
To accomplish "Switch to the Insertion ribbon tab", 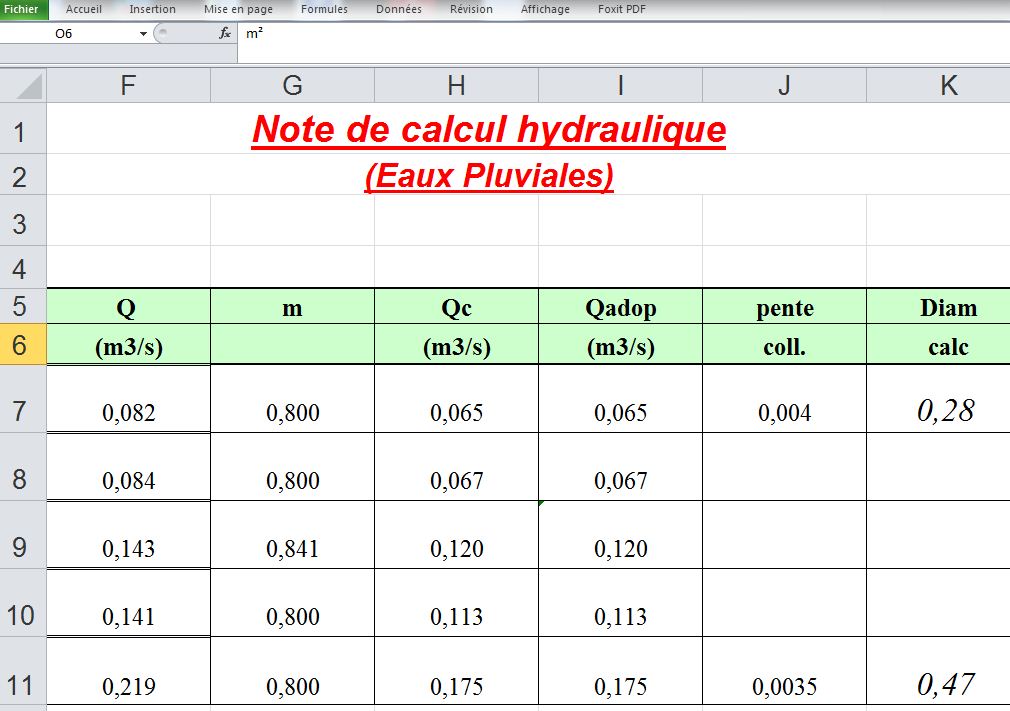I will [x=152, y=9].
